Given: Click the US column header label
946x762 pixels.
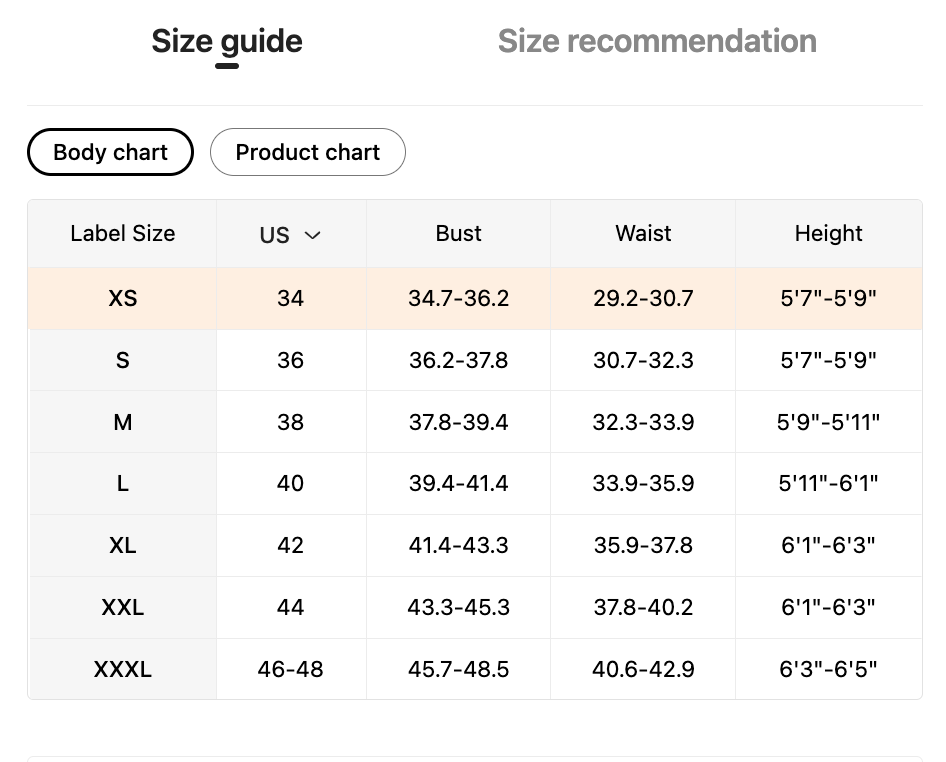Looking at the screenshot, I should point(275,235).
